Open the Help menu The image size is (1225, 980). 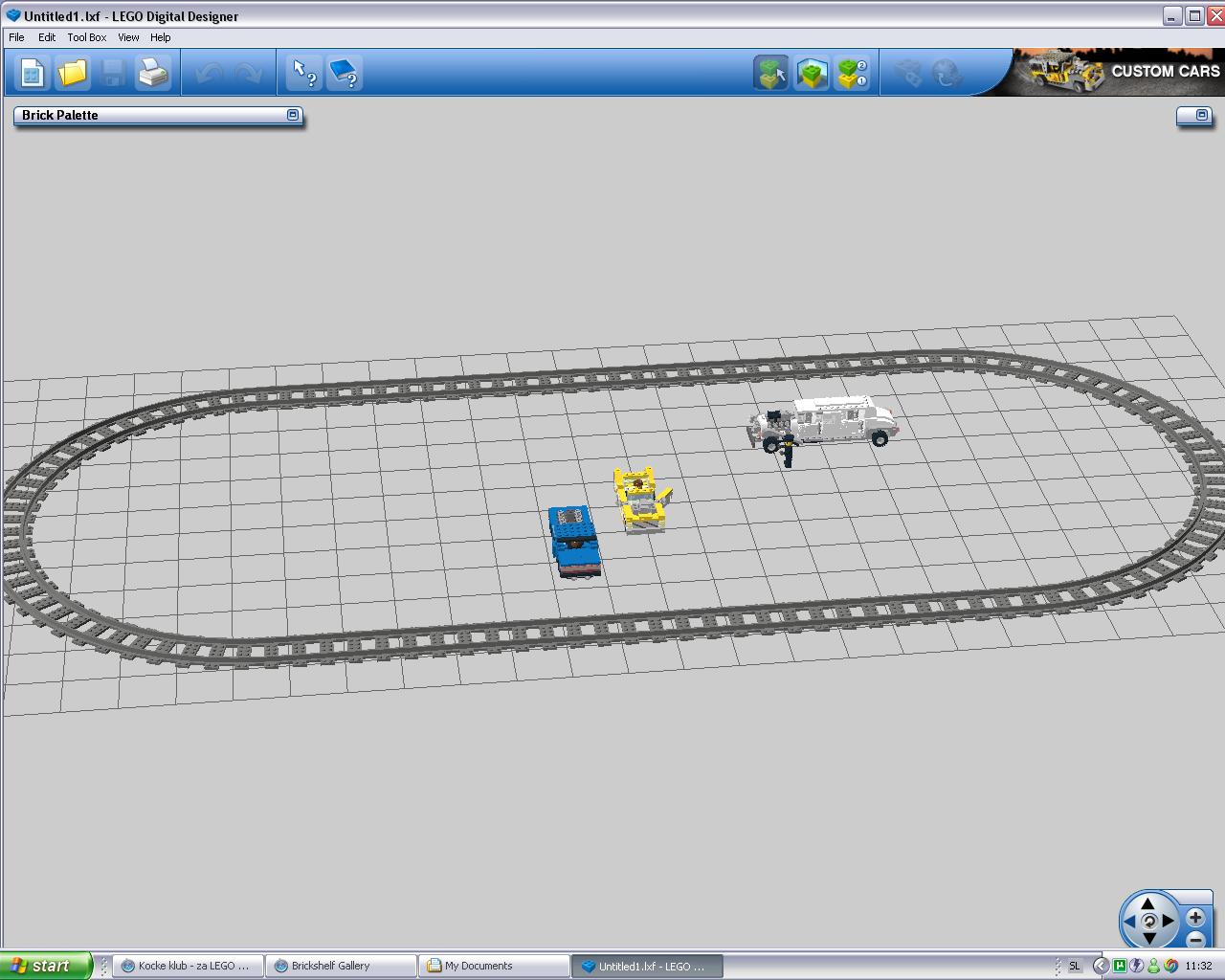[160, 37]
